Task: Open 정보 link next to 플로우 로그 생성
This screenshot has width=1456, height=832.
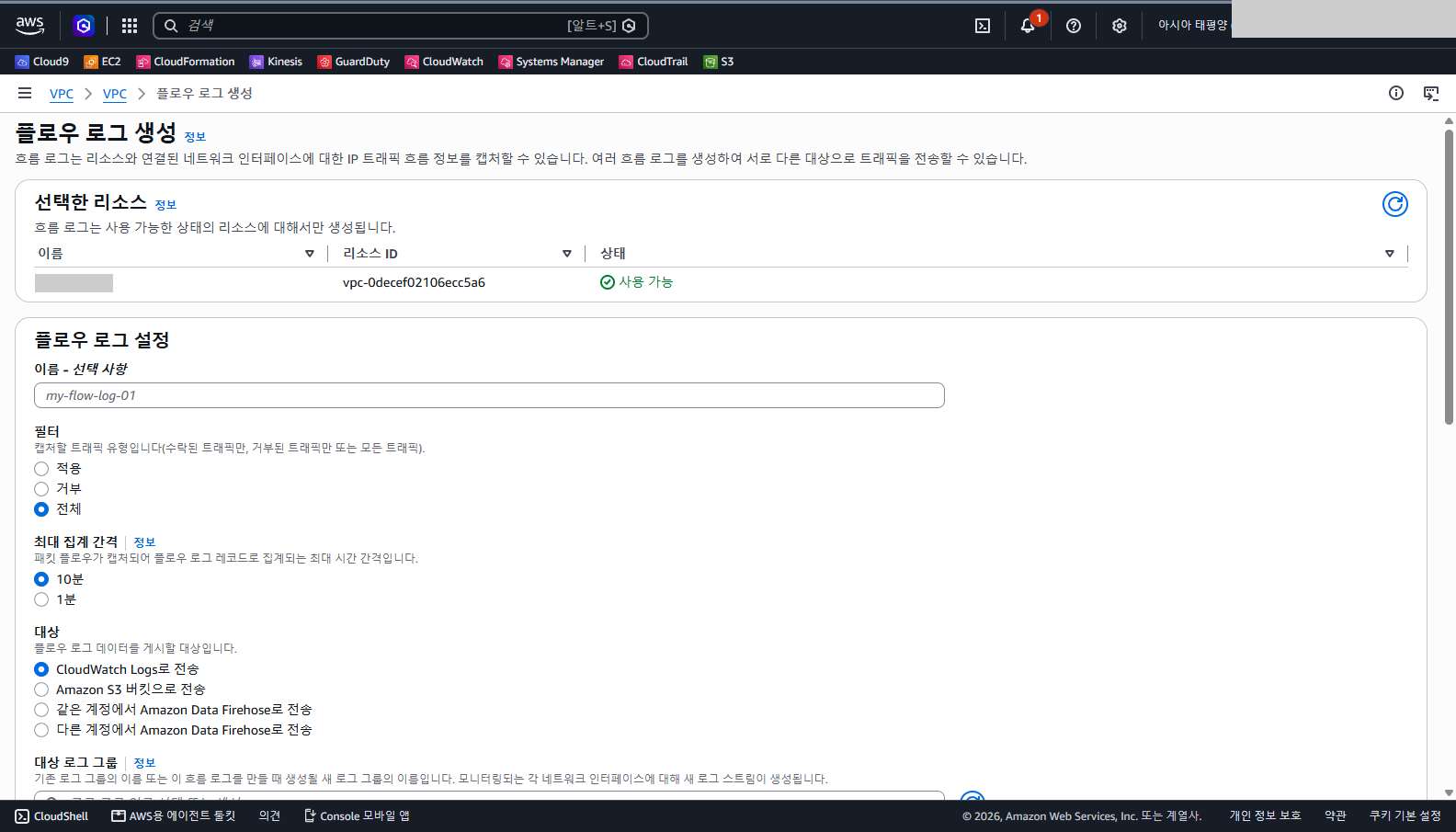Action: pyautogui.click(x=195, y=137)
